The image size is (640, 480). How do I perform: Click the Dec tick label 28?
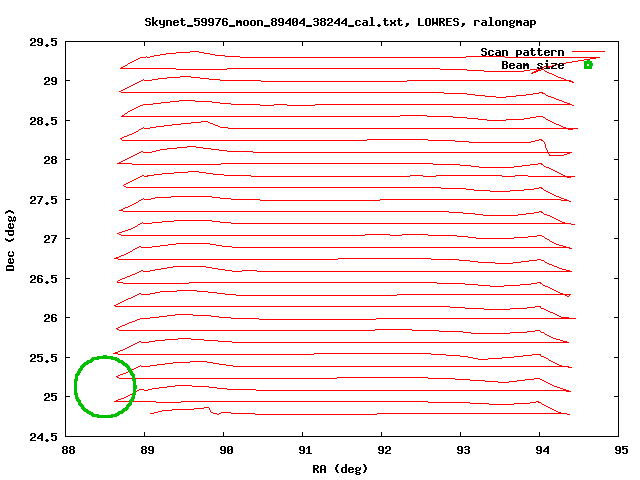tap(51, 160)
